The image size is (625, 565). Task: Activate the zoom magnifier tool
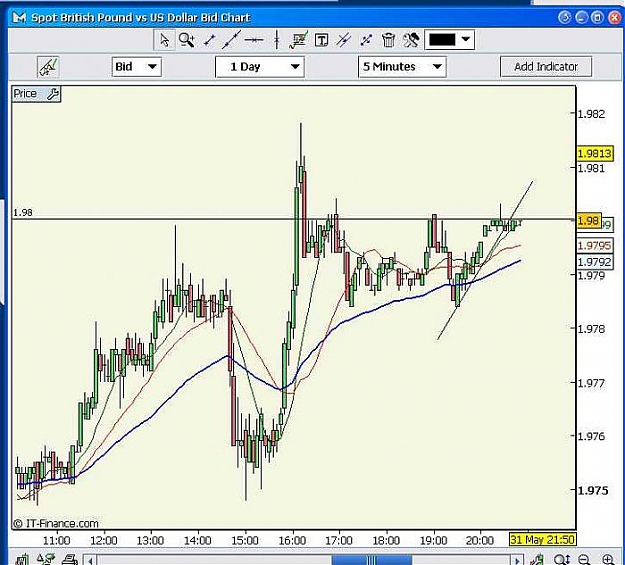(186, 40)
